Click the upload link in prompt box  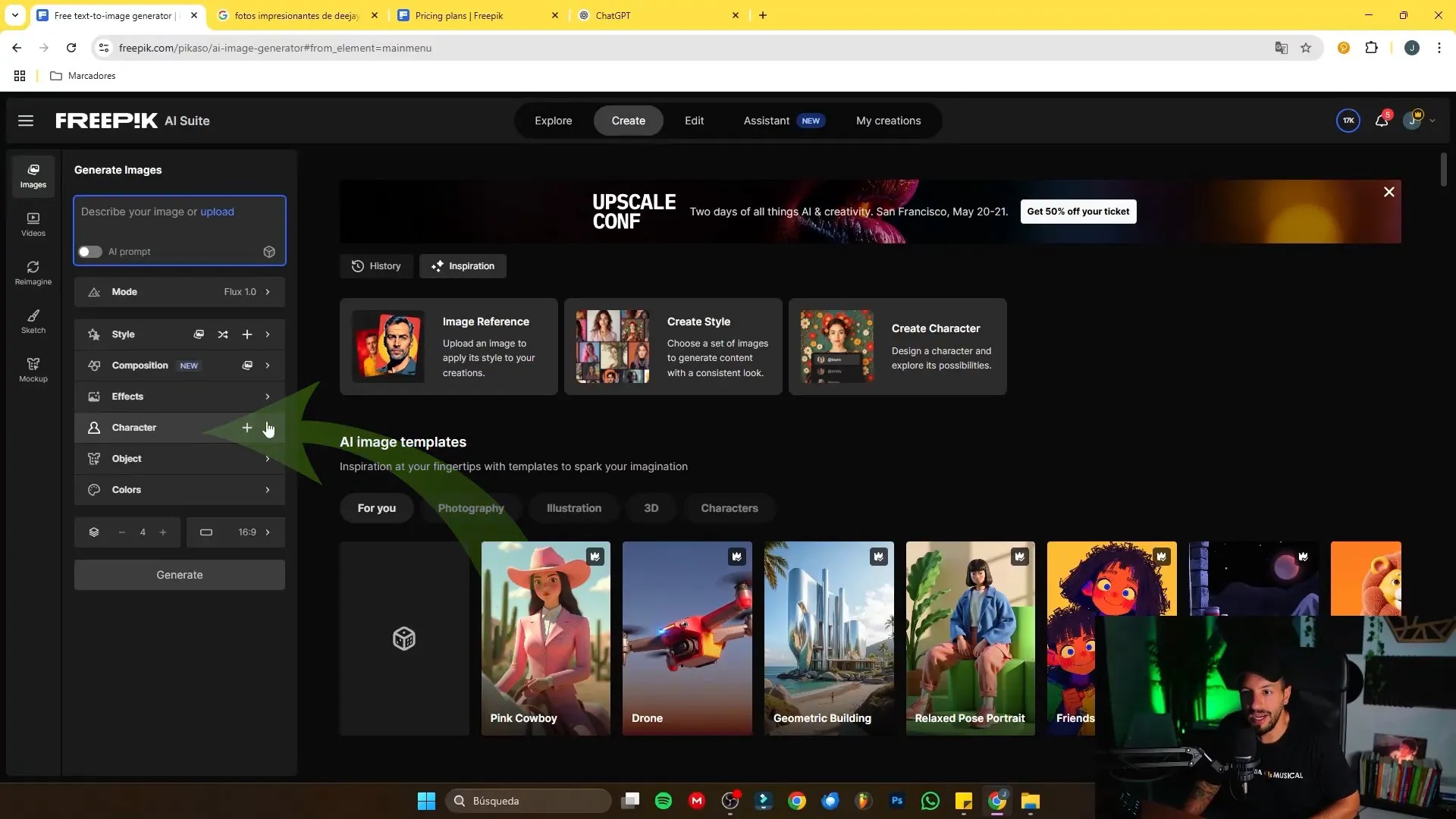click(217, 212)
